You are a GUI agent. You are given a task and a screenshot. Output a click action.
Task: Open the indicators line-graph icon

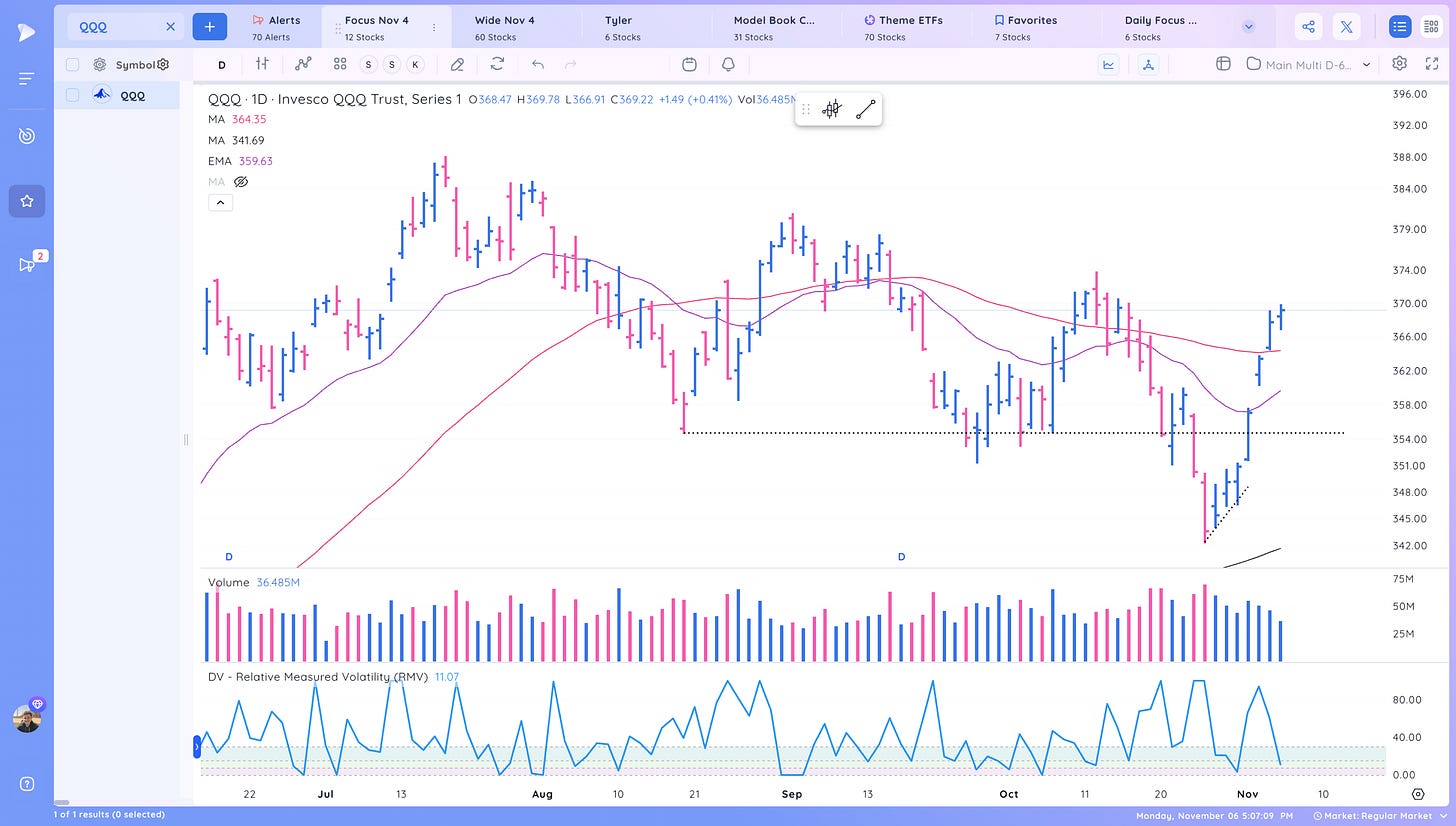pyautogui.click(x=303, y=64)
